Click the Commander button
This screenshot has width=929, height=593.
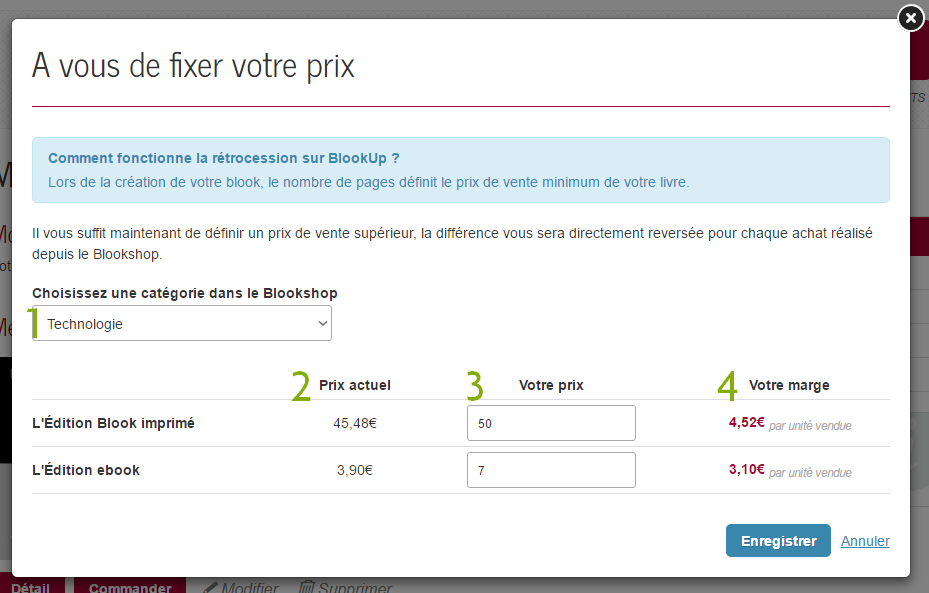130,587
